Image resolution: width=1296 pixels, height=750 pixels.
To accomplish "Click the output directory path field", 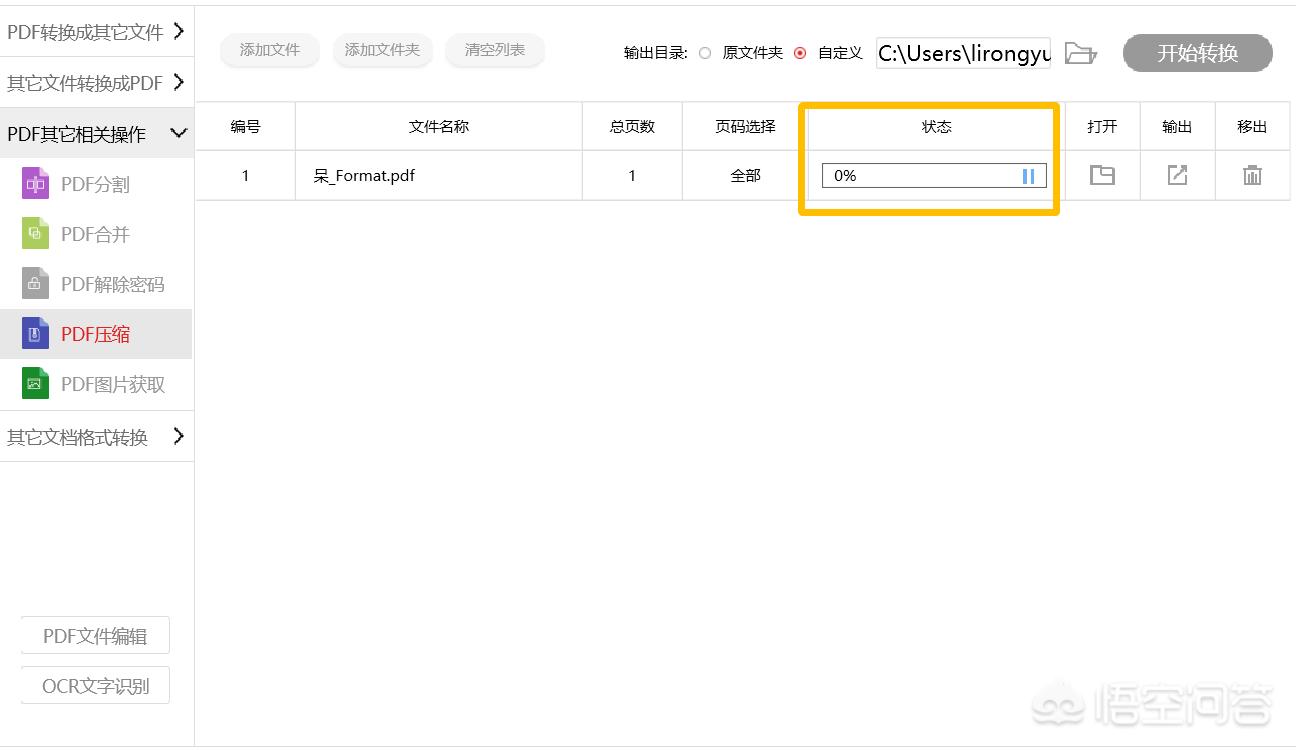I will (960, 54).
